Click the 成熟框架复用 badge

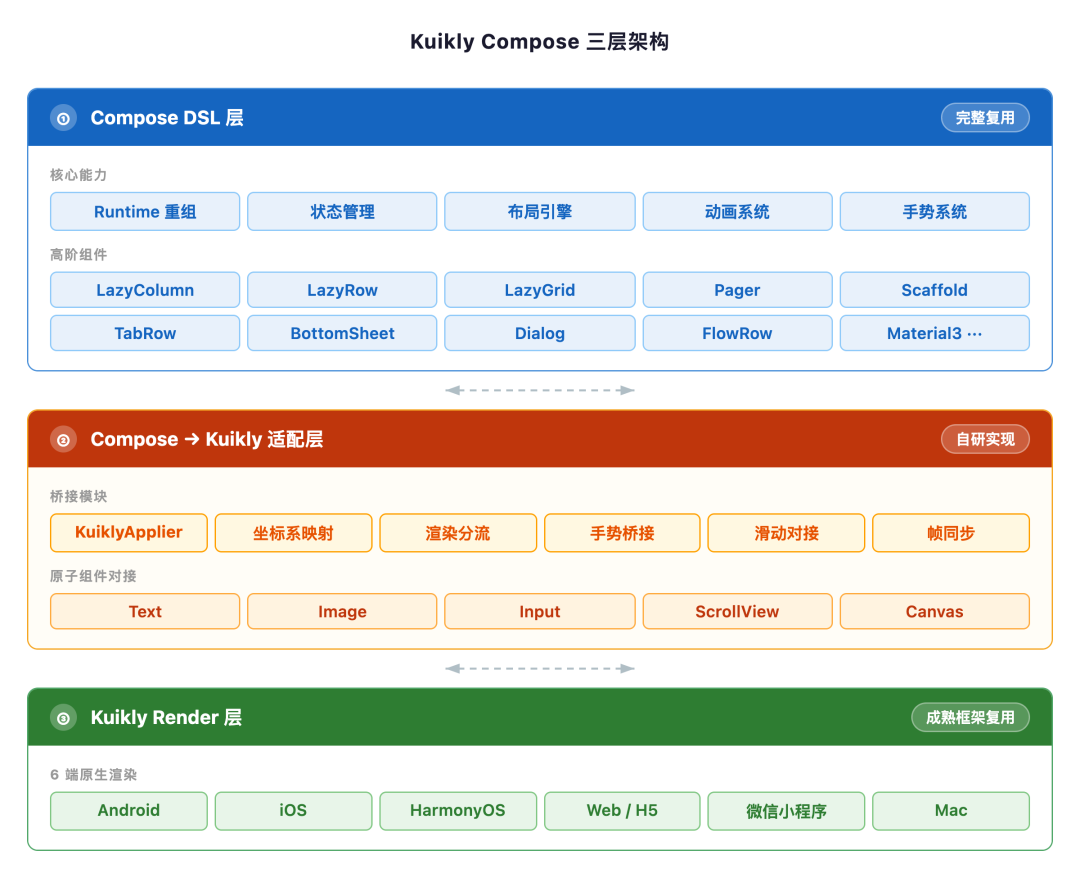[x=970, y=718]
